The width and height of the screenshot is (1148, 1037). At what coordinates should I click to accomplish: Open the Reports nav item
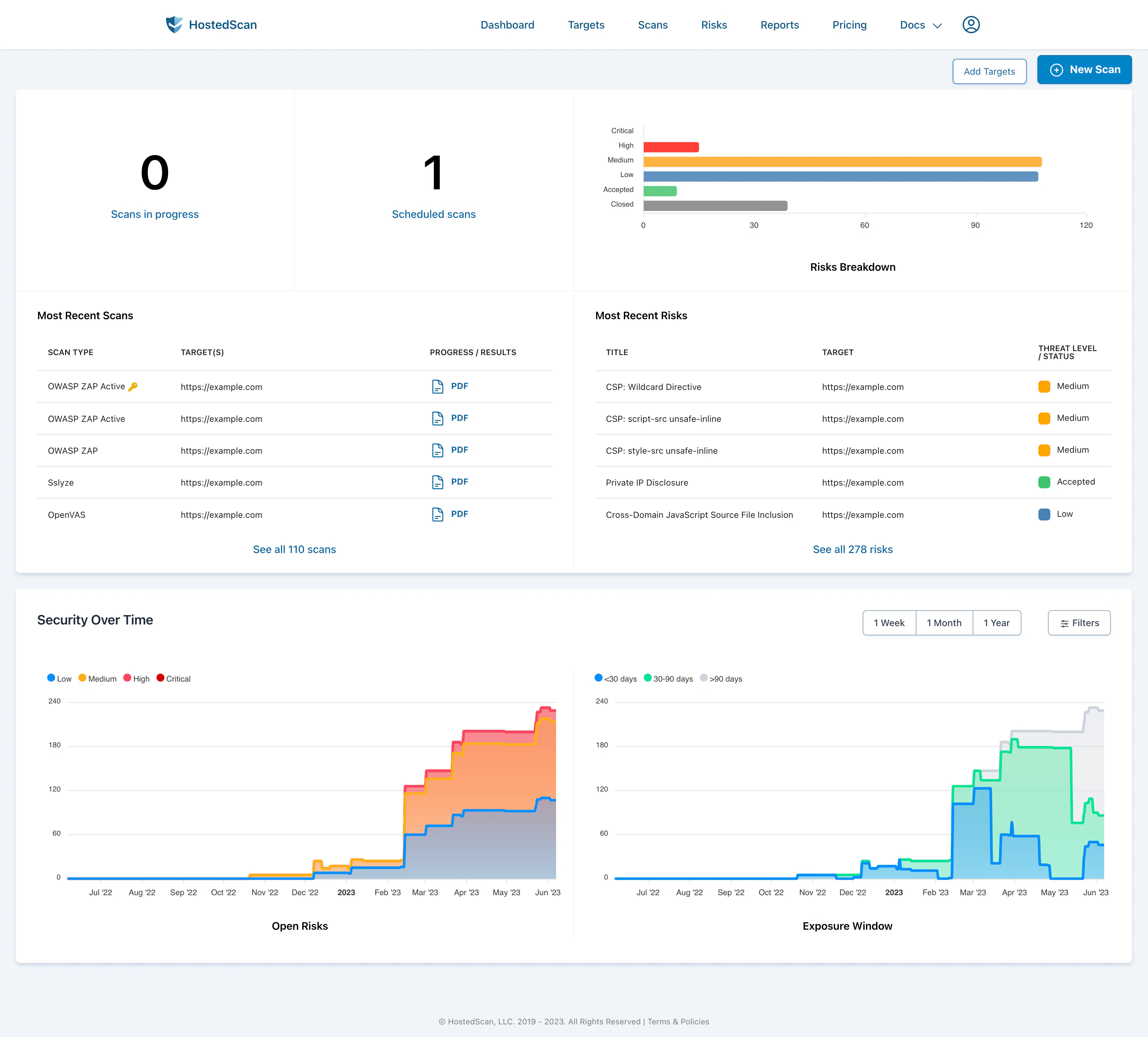coord(780,25)
